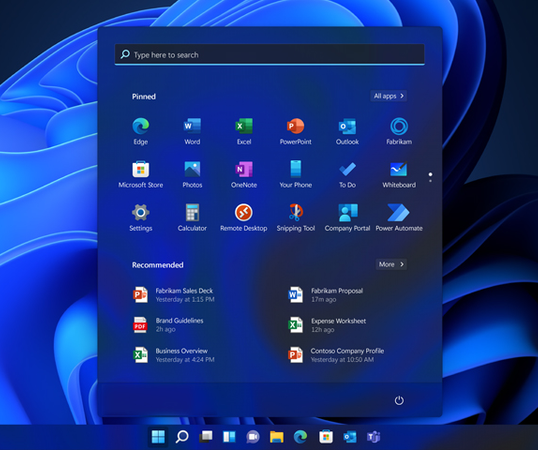
Task: Launch Power Automate app
Action: point(399,217)
